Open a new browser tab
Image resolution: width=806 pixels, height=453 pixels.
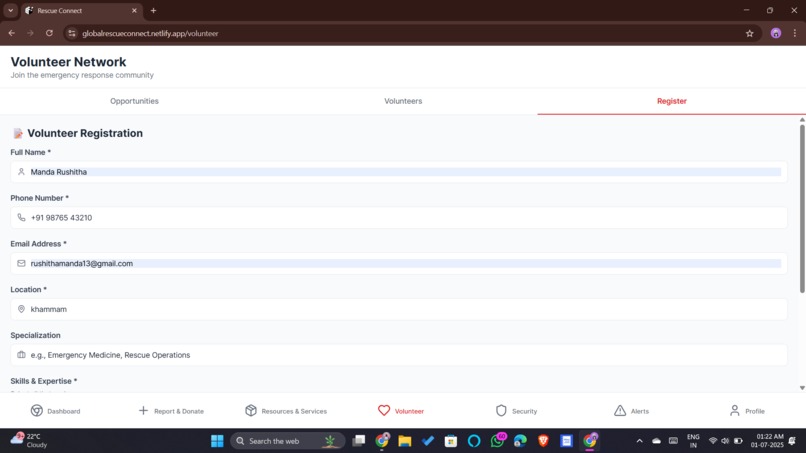[x=153, y=10]
